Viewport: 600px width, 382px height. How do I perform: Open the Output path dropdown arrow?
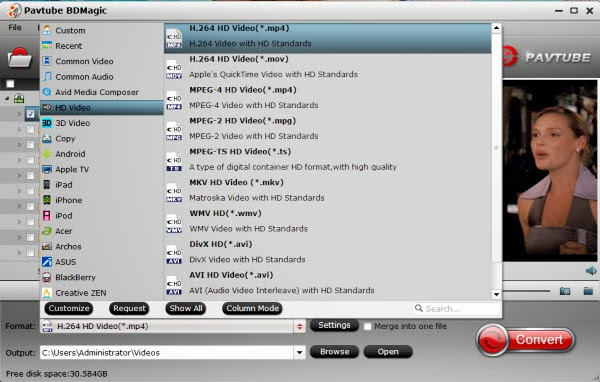click(300, 353)
